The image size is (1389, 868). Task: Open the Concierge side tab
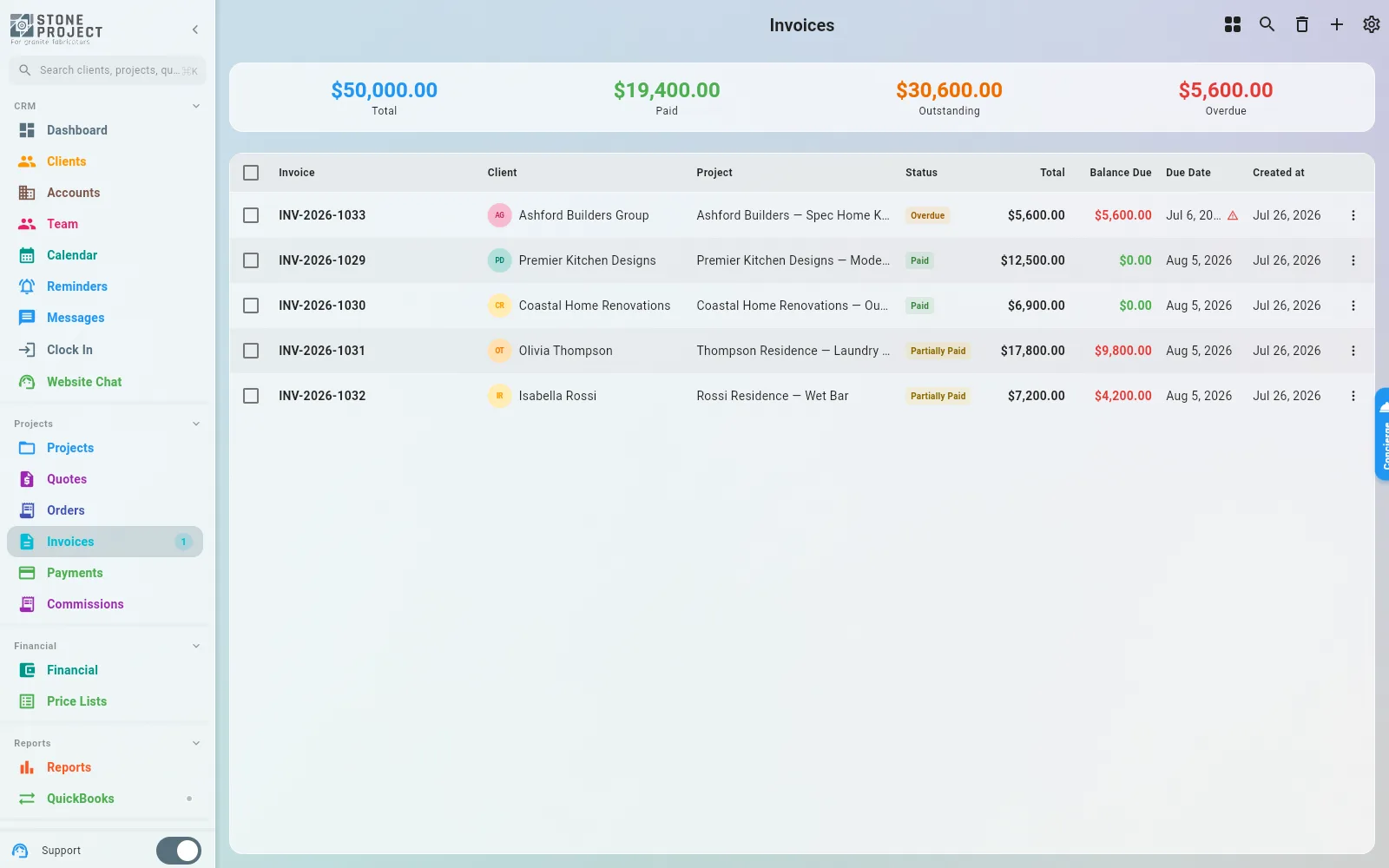point(1382,434)
